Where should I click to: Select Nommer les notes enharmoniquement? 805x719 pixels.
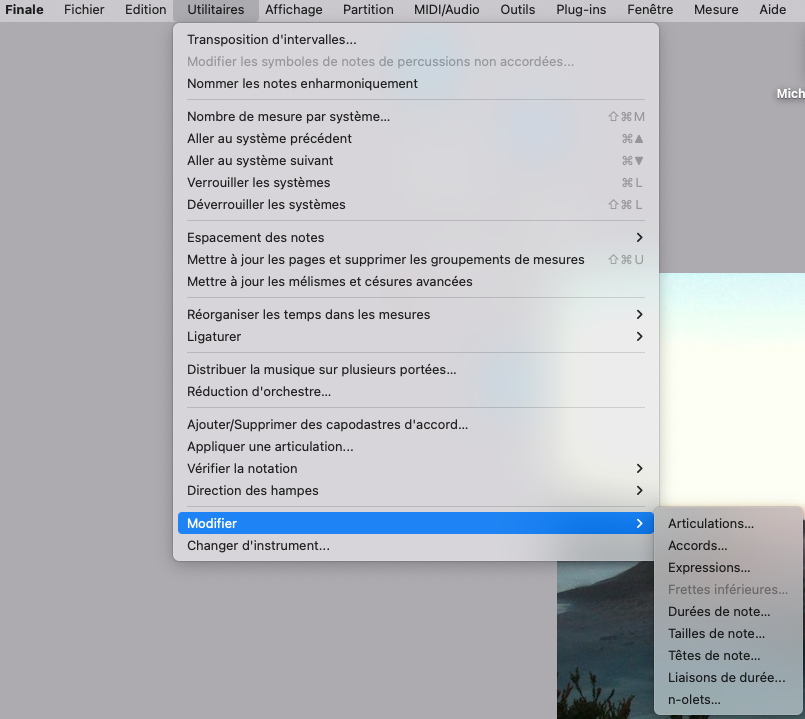tap(302, 84)
